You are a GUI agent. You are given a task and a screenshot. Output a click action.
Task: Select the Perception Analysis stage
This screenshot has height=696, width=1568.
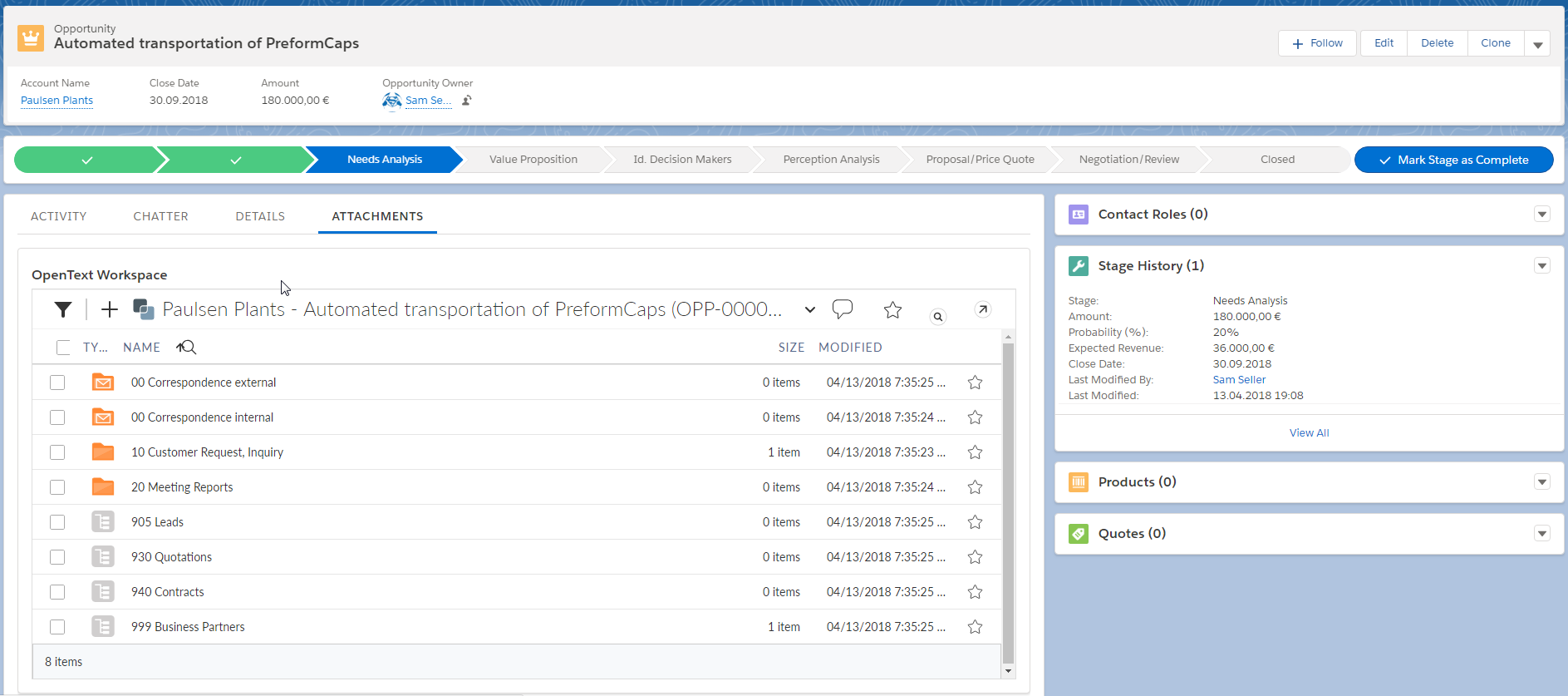point(832,160)
